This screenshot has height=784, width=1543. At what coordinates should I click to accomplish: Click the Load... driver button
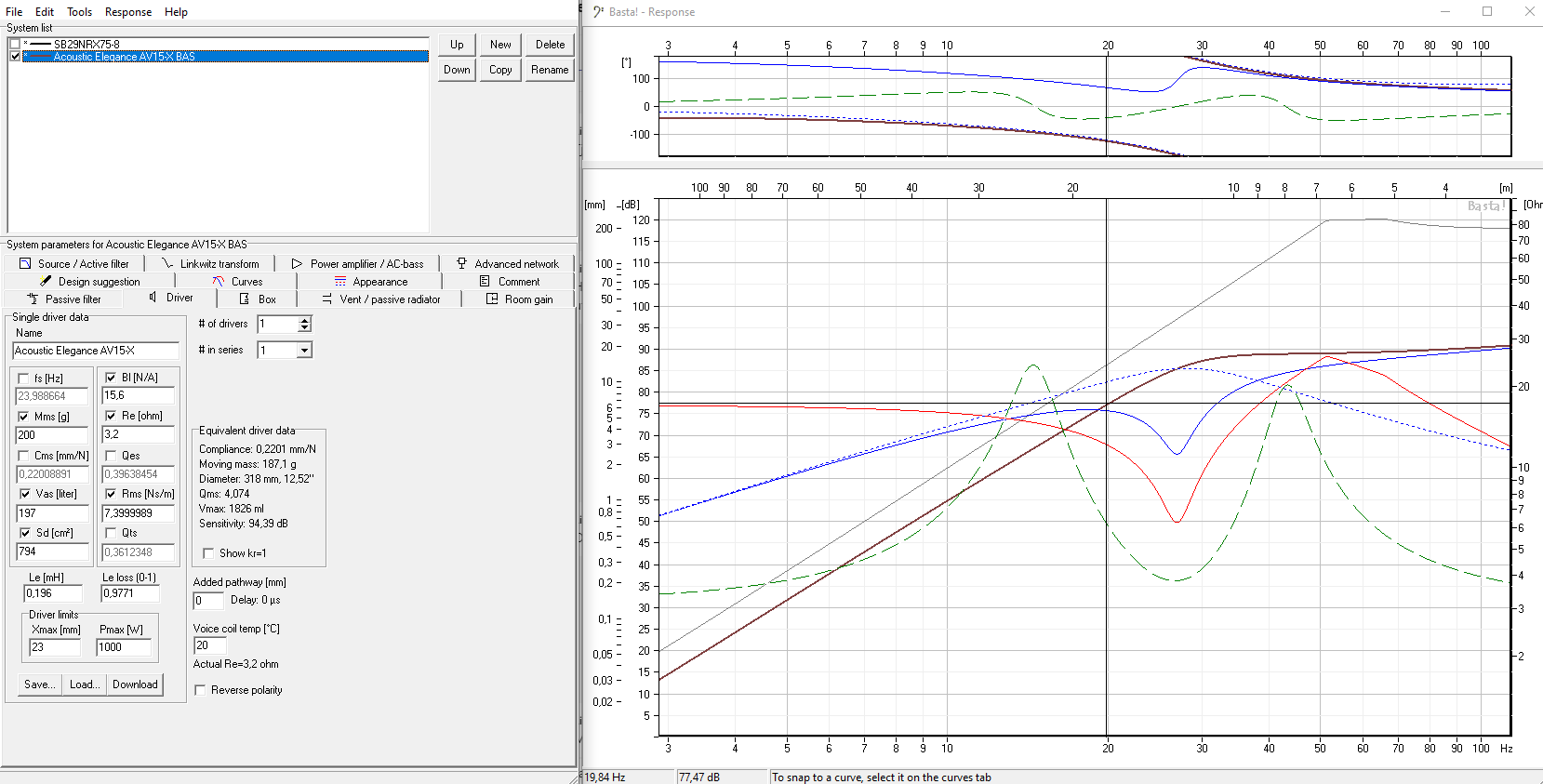click(85, 684)
